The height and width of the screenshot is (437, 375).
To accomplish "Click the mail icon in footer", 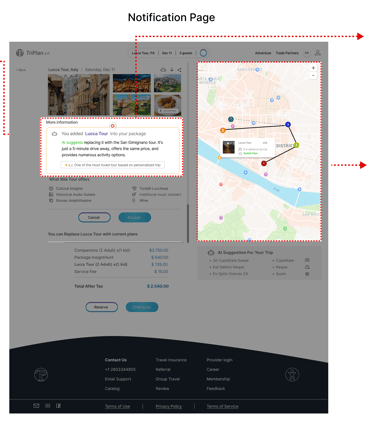I will pyautogui.click(x=36, y=406).
